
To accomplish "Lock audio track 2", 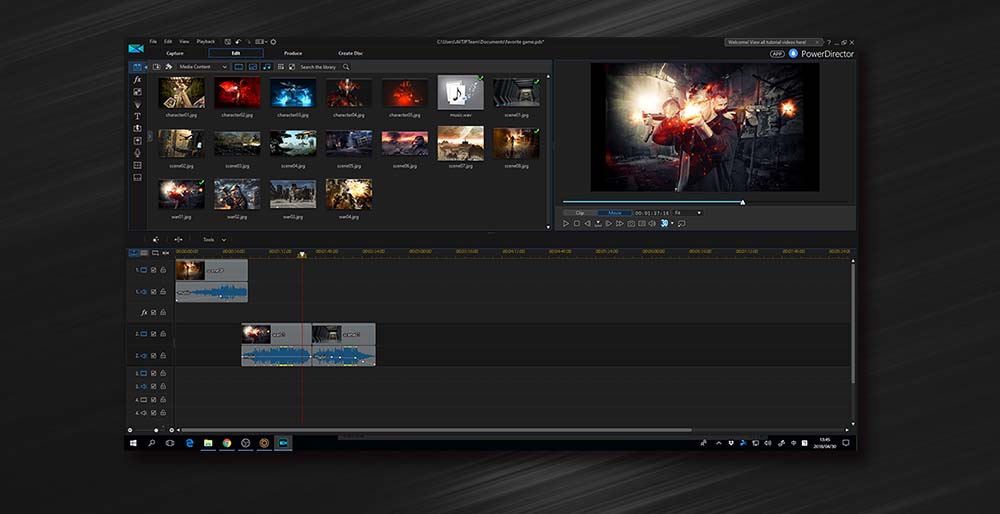I will click(163, 356).
